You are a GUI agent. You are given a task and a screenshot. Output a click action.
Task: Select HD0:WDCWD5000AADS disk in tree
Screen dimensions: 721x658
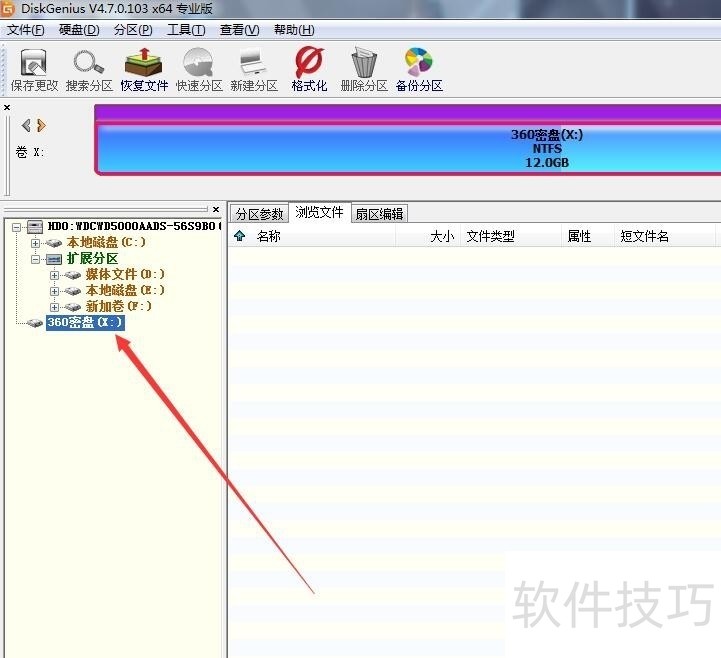coord(134,226)
